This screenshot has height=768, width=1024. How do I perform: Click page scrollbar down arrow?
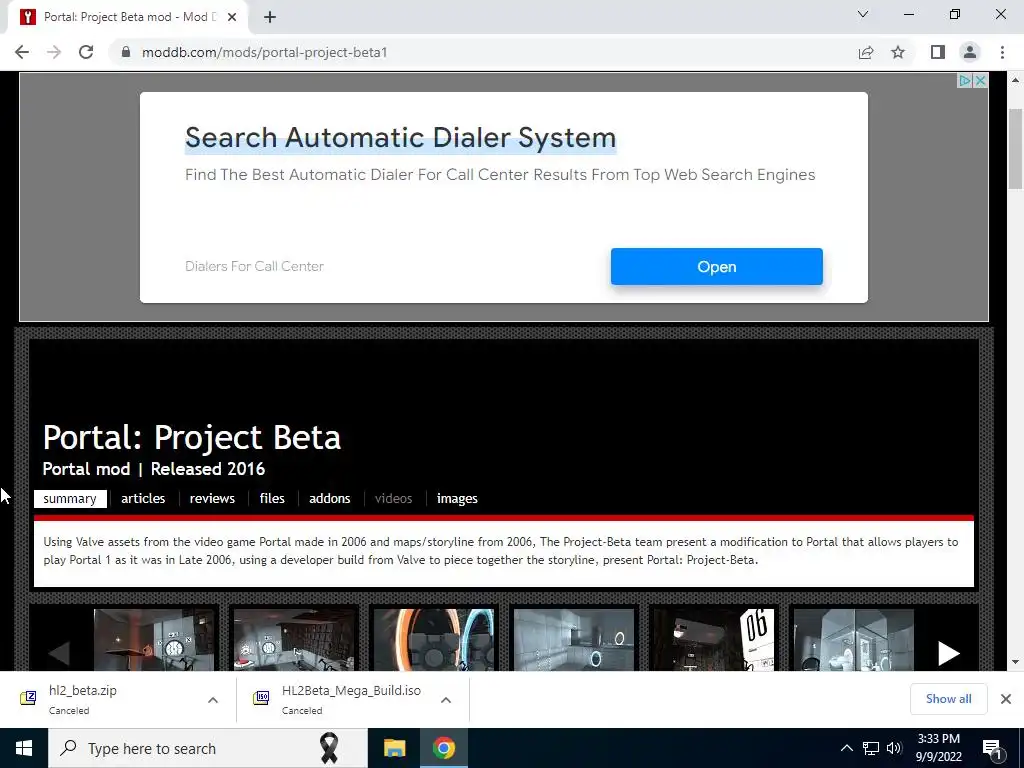[x=1015, y=662]
